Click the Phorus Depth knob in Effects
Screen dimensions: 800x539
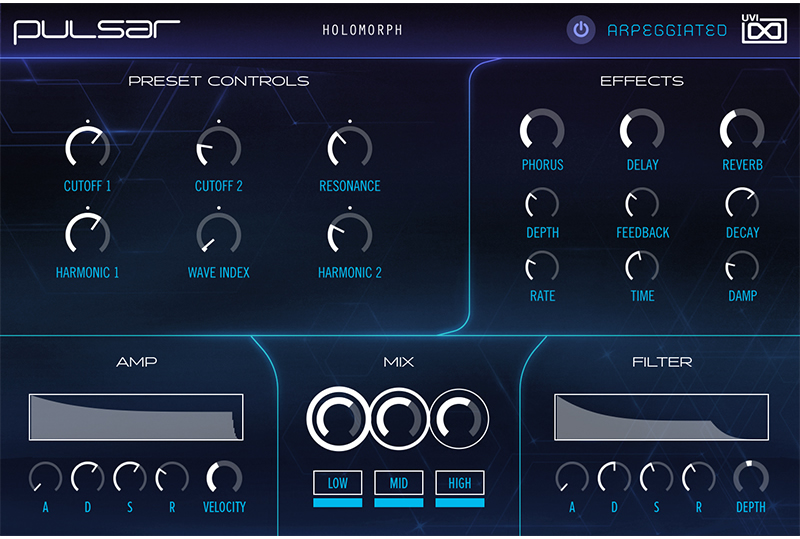pyautogui.click(x=542, y=204)
